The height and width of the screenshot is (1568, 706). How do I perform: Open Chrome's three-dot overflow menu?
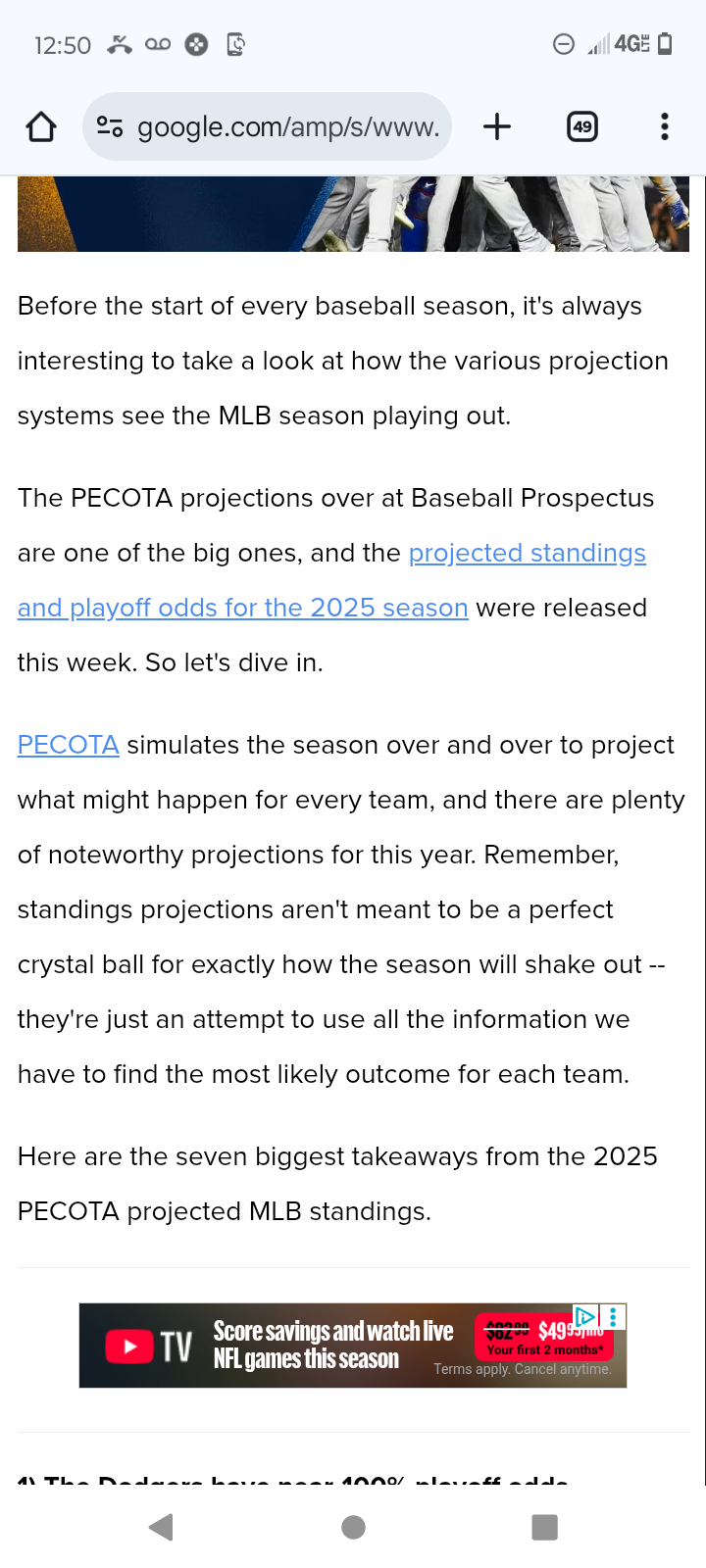click(665, 126)
